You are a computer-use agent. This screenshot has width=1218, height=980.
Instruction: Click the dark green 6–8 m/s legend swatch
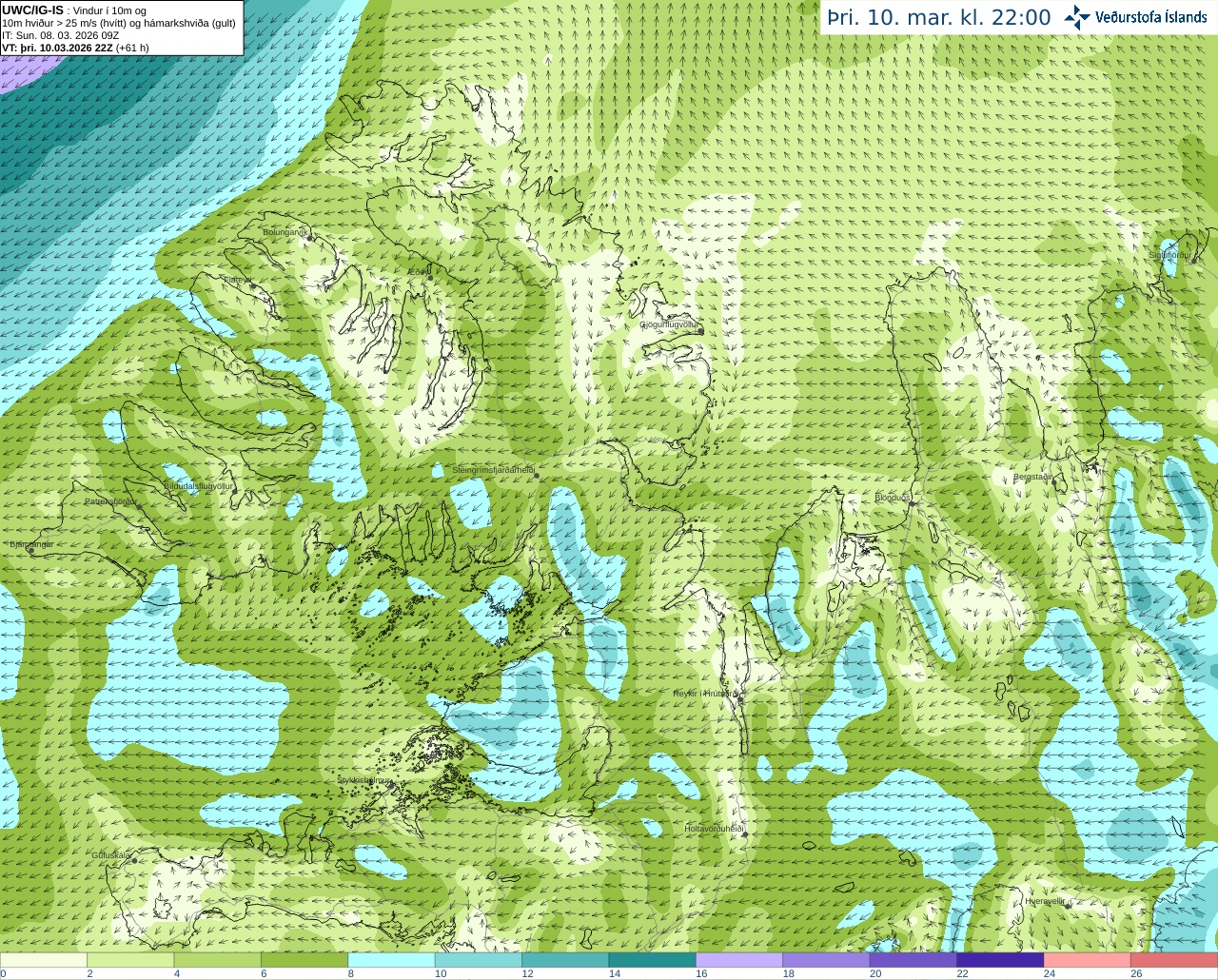point(304,960)
